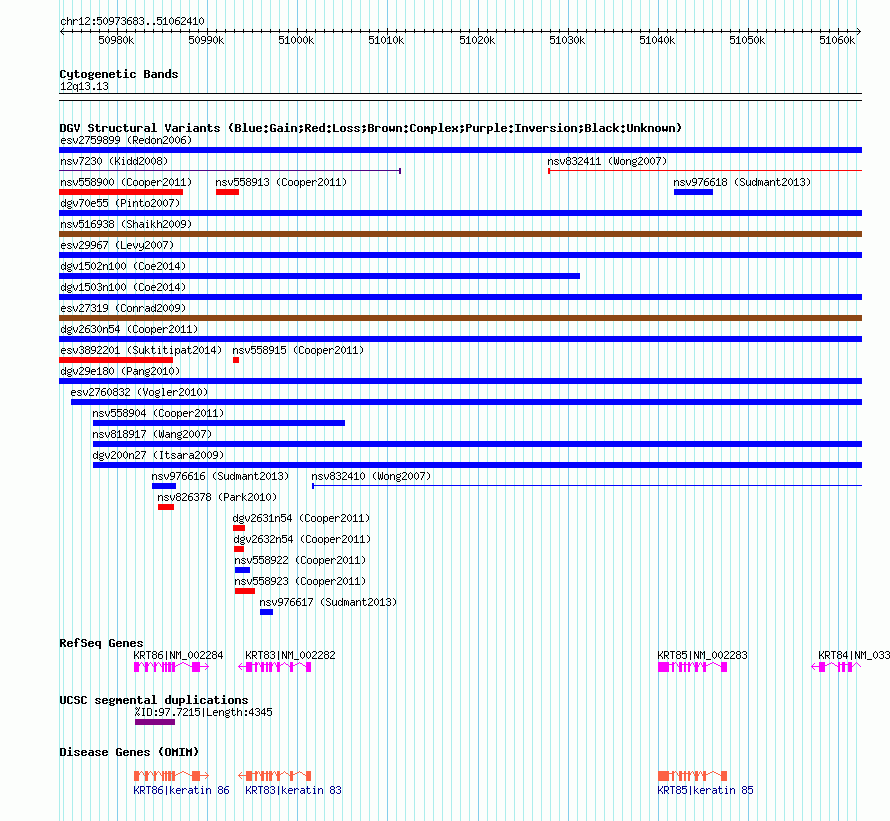The height and width of the screenshot is (821, 890).
Task: Select the UCSC segmental duplications title
Action: pyautogui.click(x=154, y=700)
